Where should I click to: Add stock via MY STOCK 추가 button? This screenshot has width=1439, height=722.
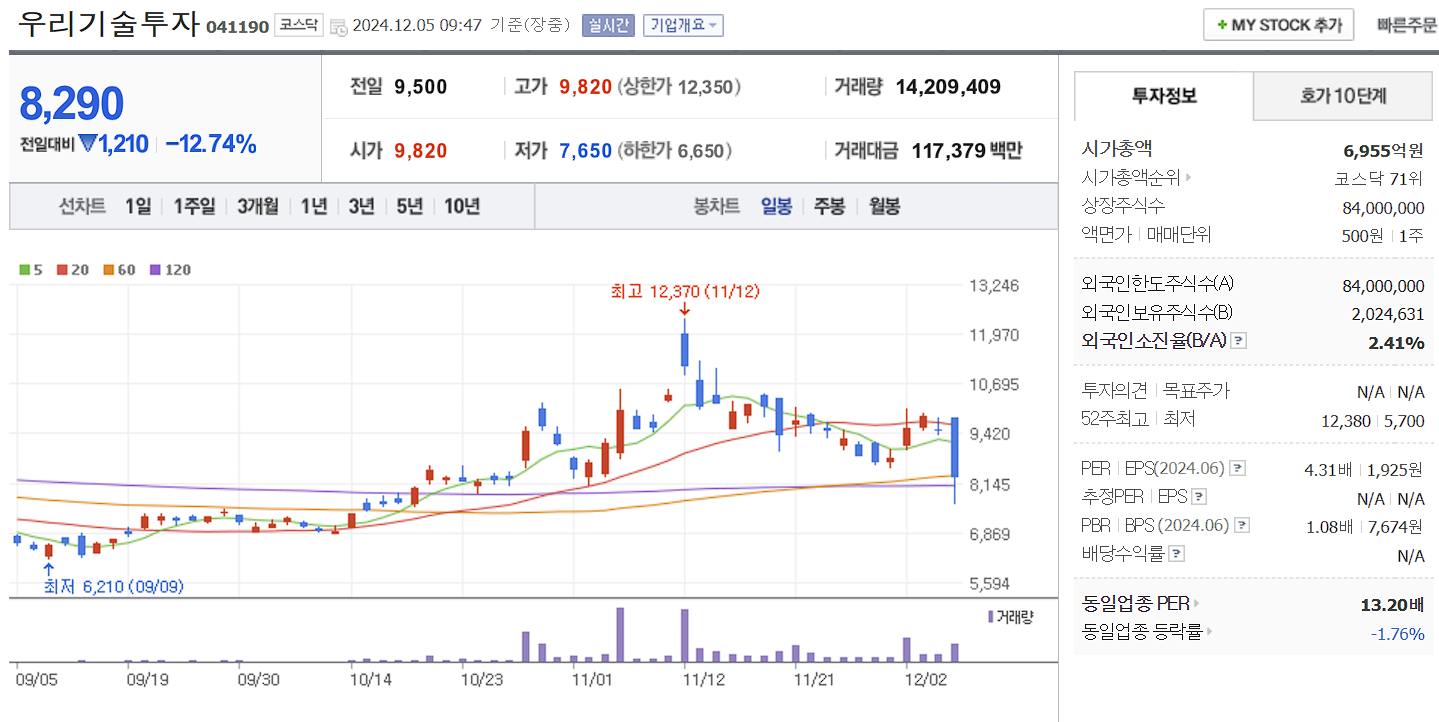point(1278,24)
